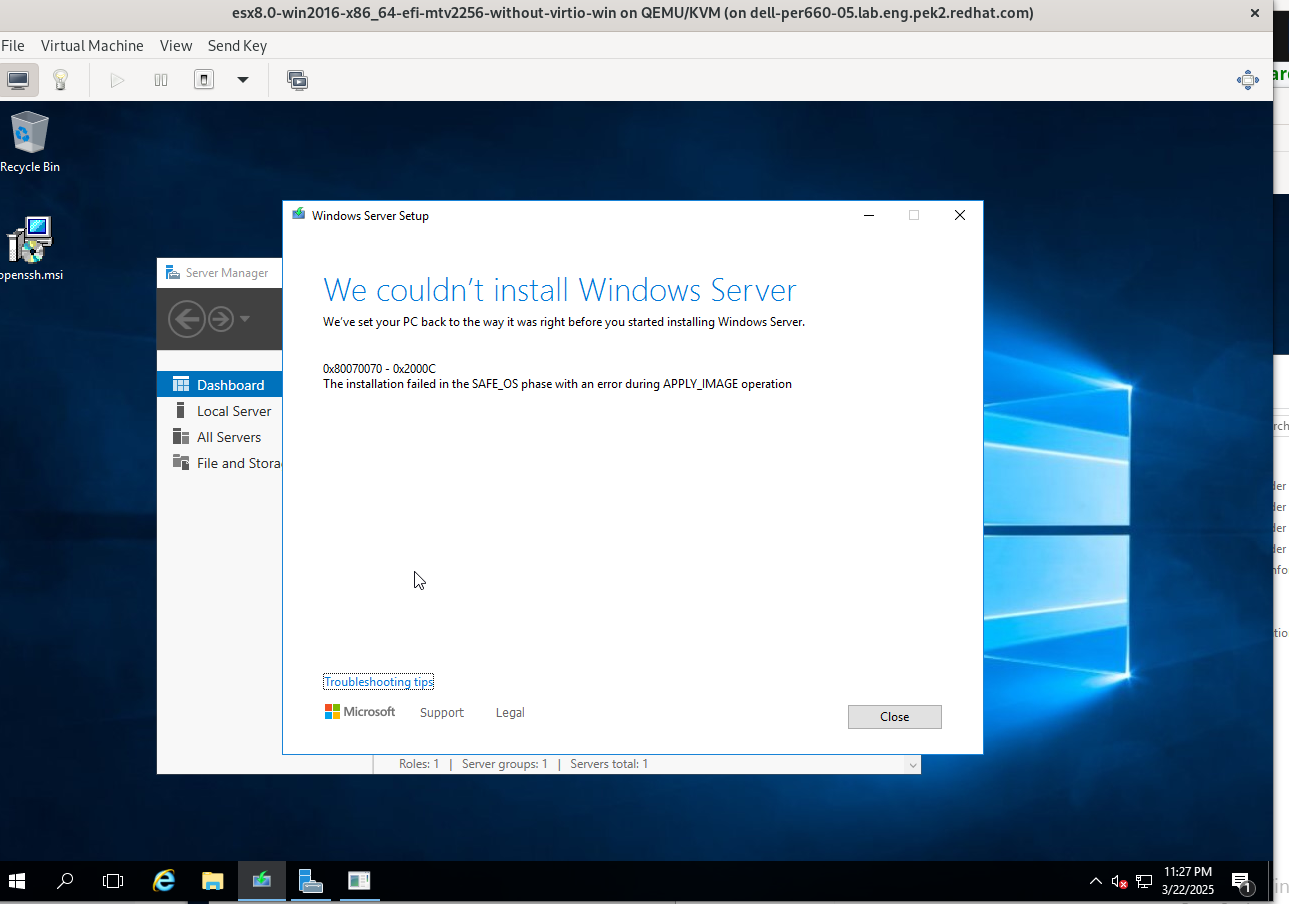Minimize the Windows Server Setup window

(x=869, y=215)
